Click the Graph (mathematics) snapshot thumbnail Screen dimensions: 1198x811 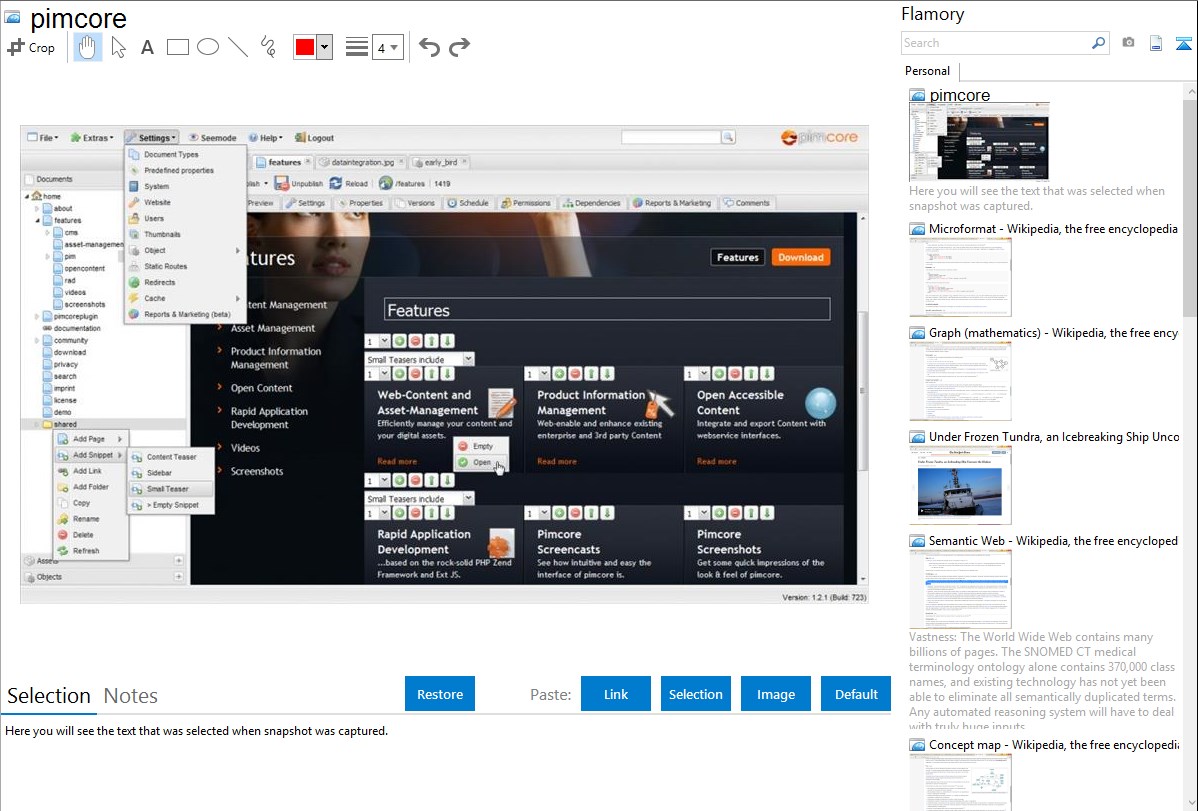(960, 381)
